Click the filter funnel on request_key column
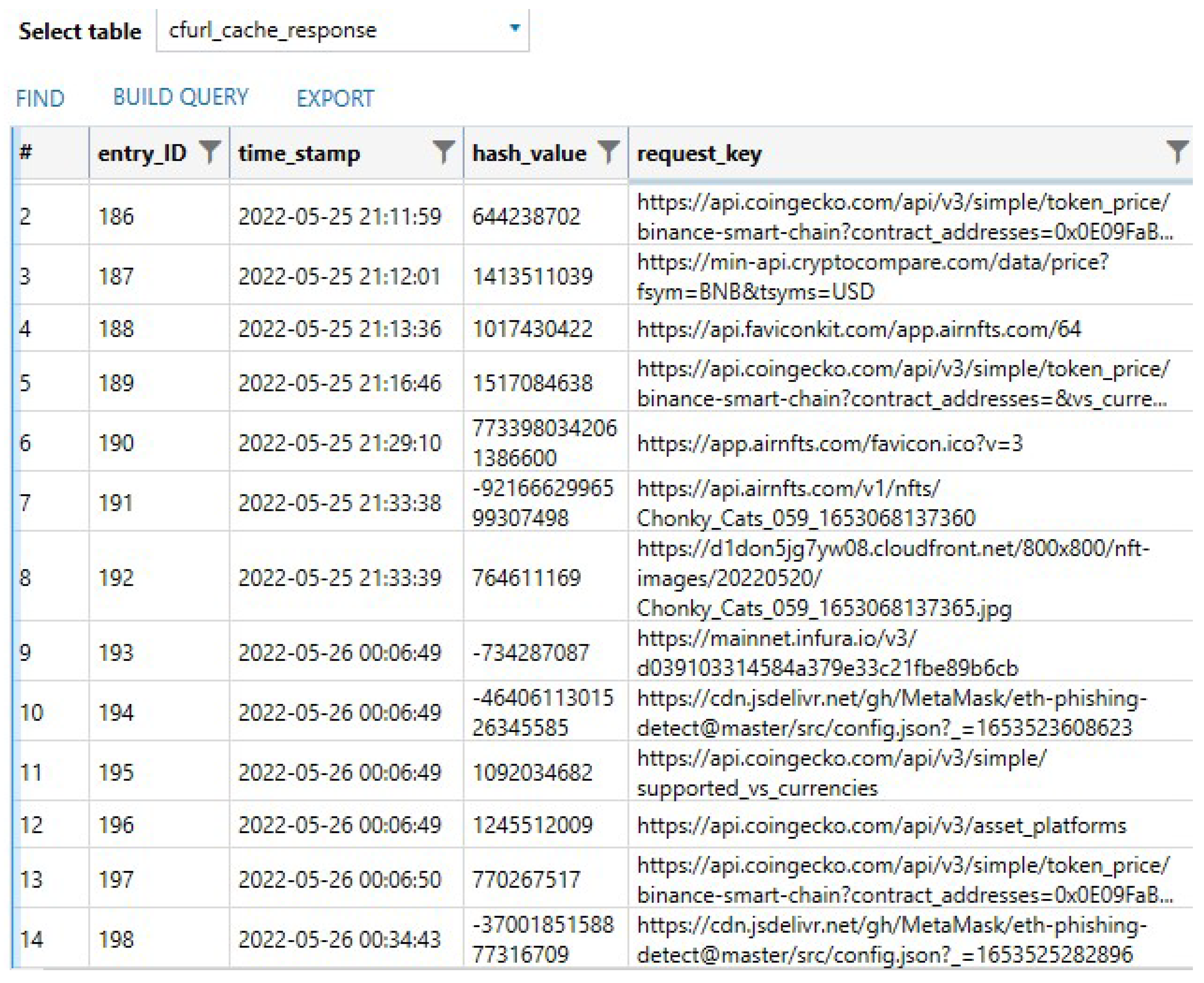 [1176, 152]
